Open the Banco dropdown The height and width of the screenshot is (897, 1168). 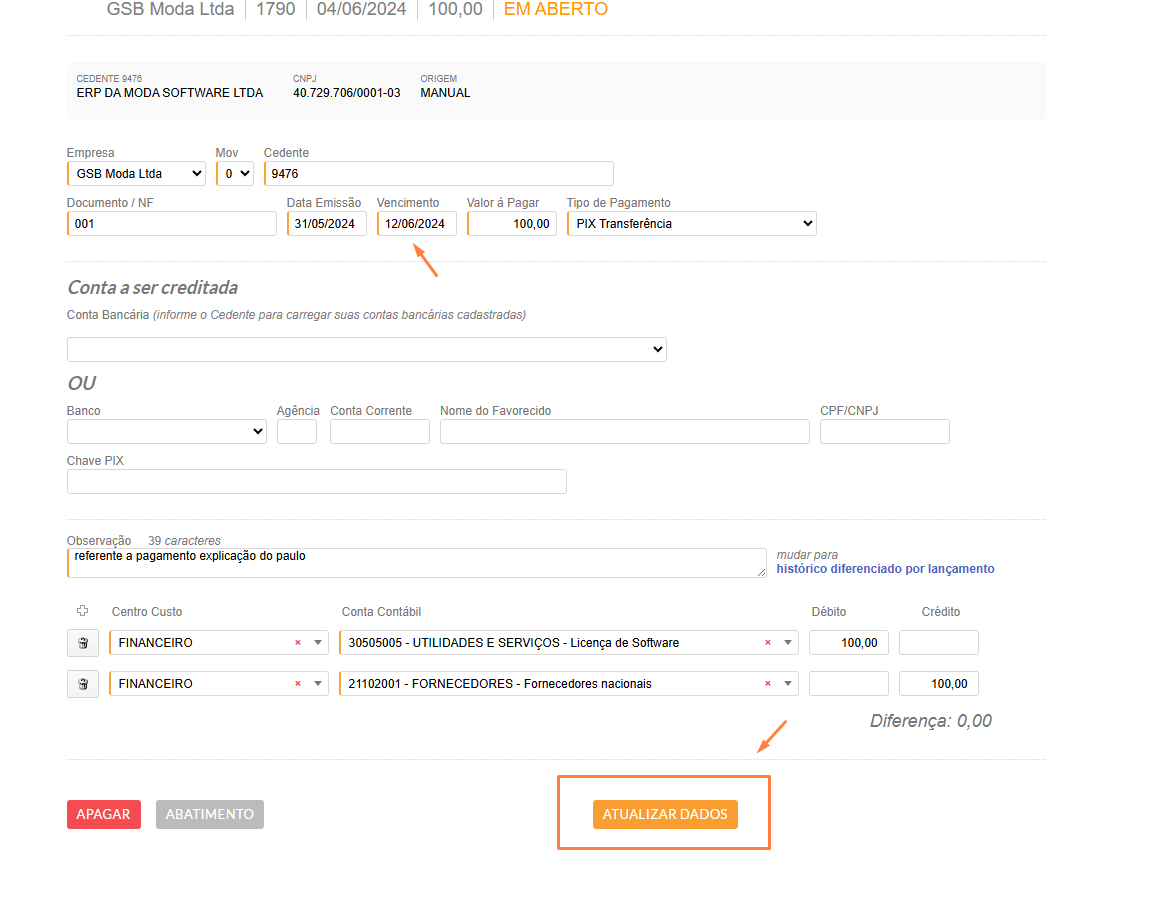166,431
